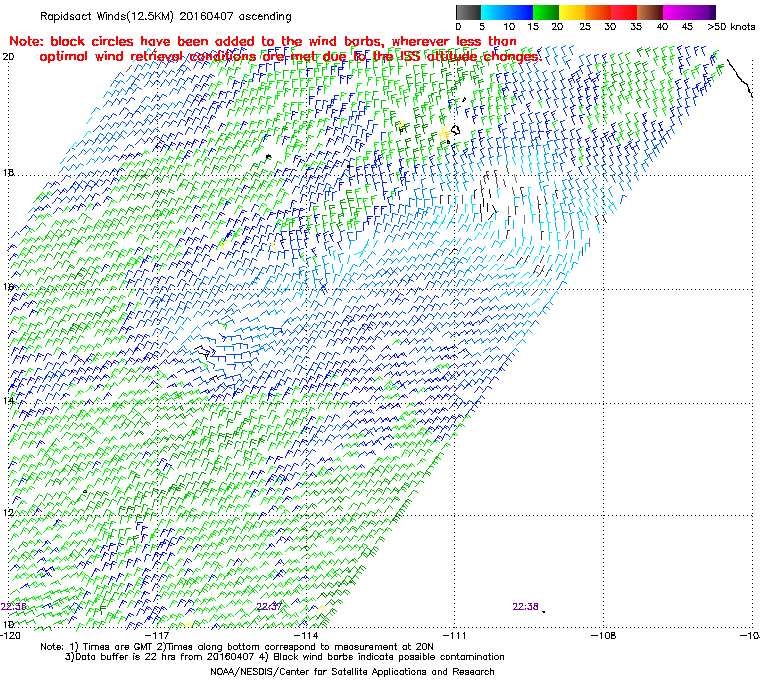Click the green 15-20 knots legend swatch
The image size is (760, 688).
tap(546, 12)
